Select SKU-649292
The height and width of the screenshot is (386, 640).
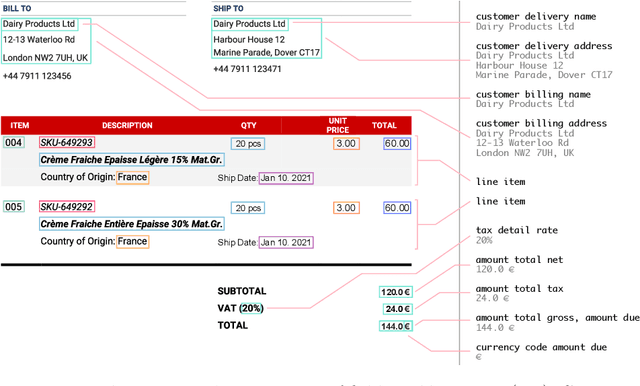click(x=67, y=206)
